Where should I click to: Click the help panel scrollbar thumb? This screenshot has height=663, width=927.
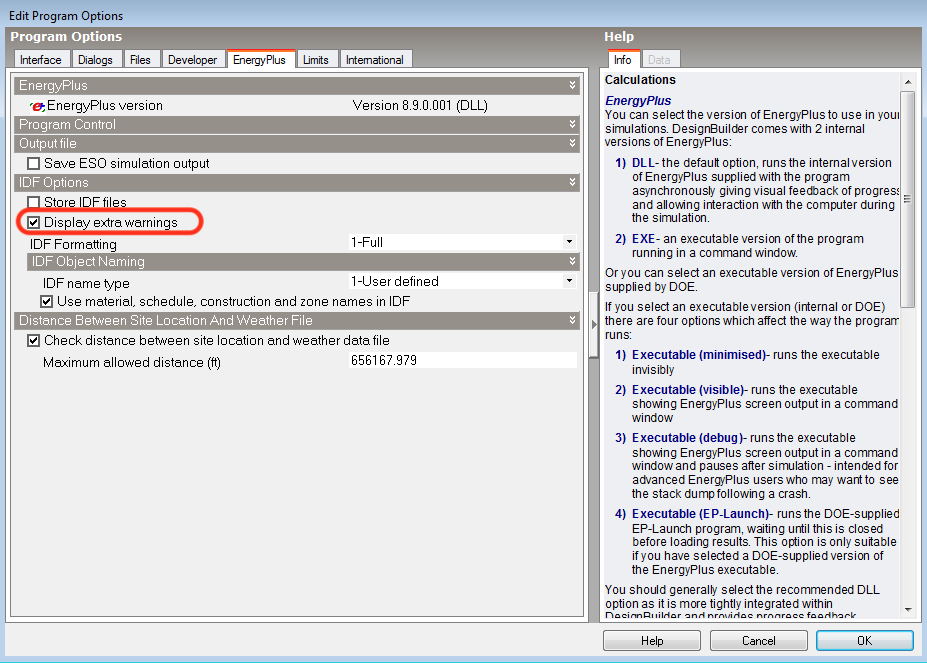coord(907,199)
